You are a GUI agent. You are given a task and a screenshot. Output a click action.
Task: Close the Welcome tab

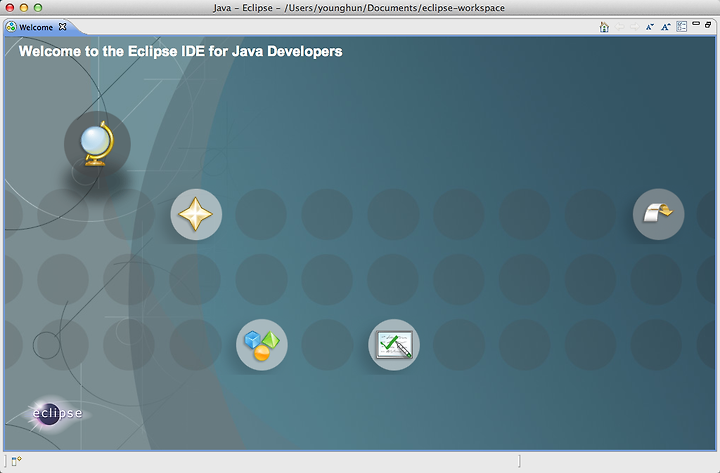(x=62, y=27)
